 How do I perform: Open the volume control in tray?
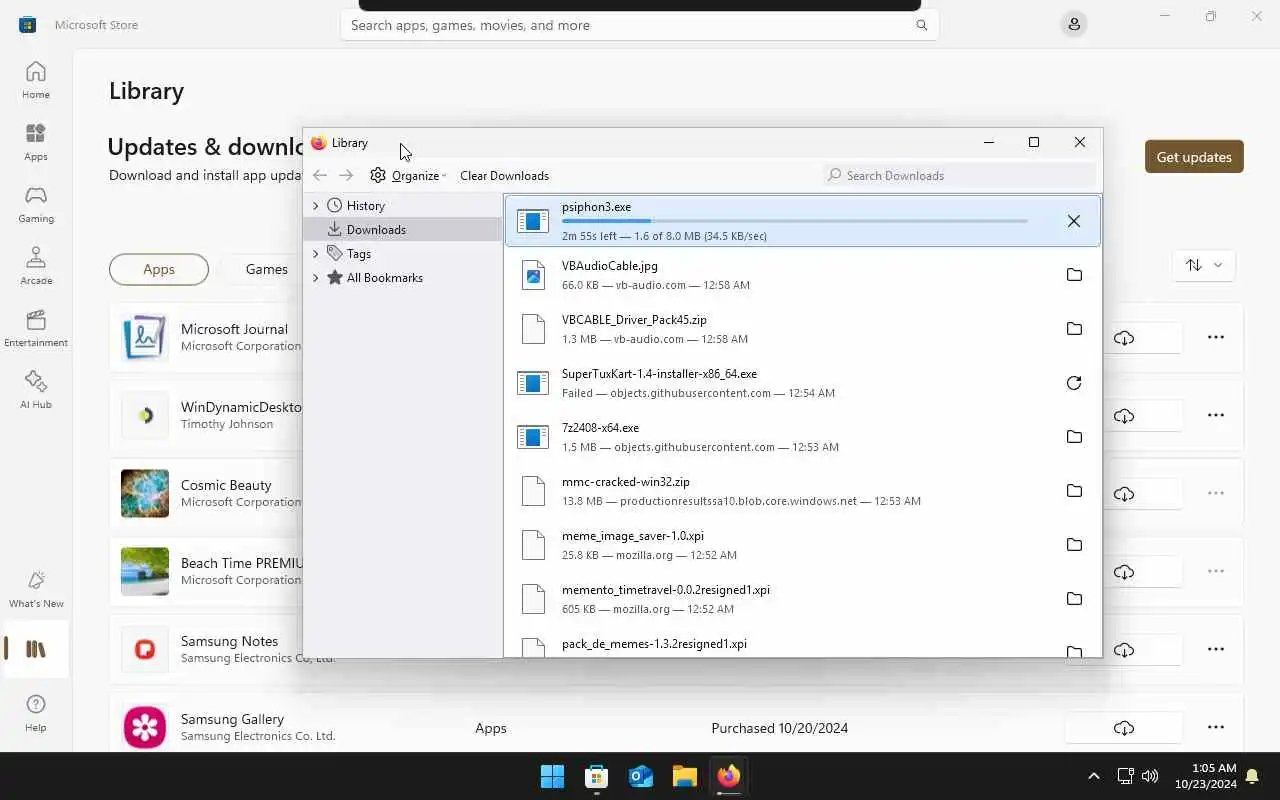[1150, 776]
